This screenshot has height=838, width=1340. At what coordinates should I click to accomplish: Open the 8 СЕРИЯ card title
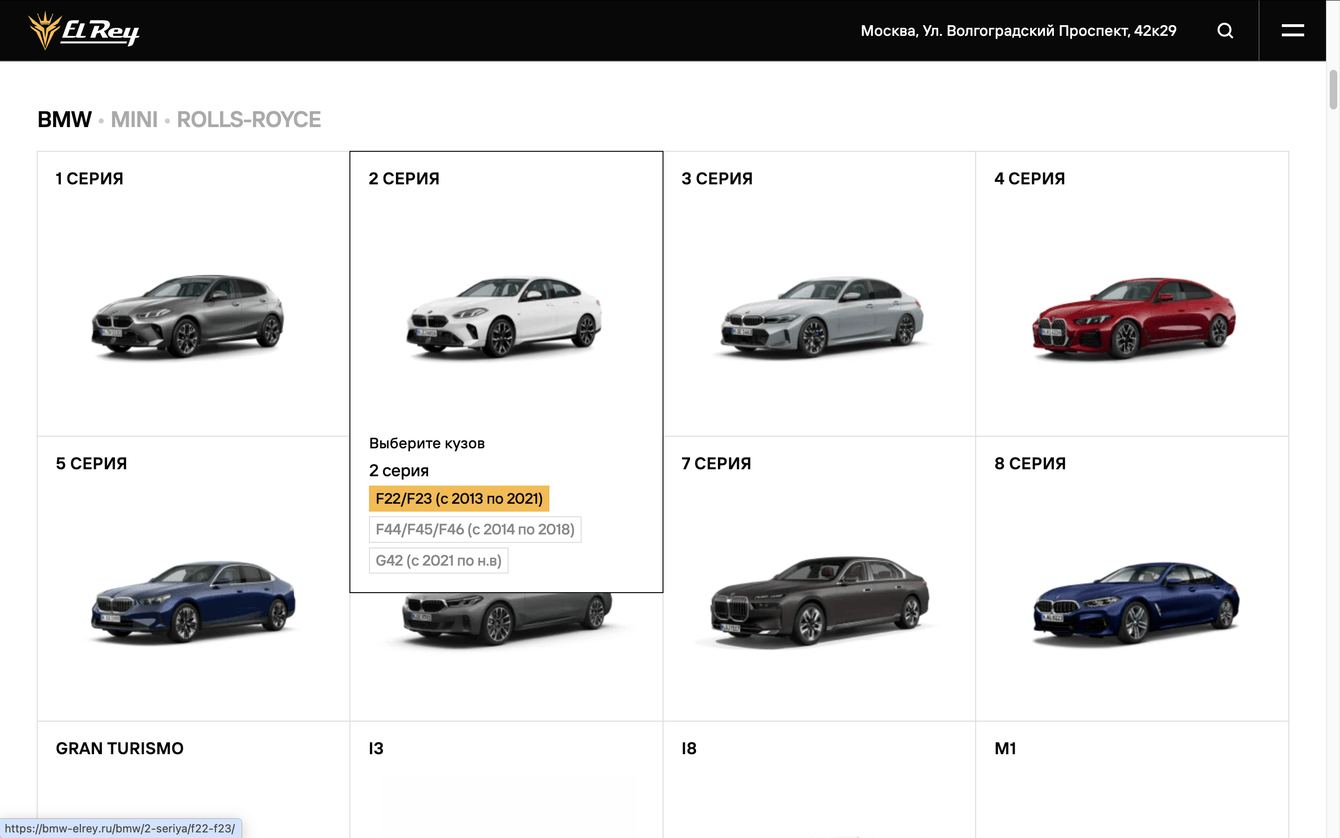(x=1030, y=464)
